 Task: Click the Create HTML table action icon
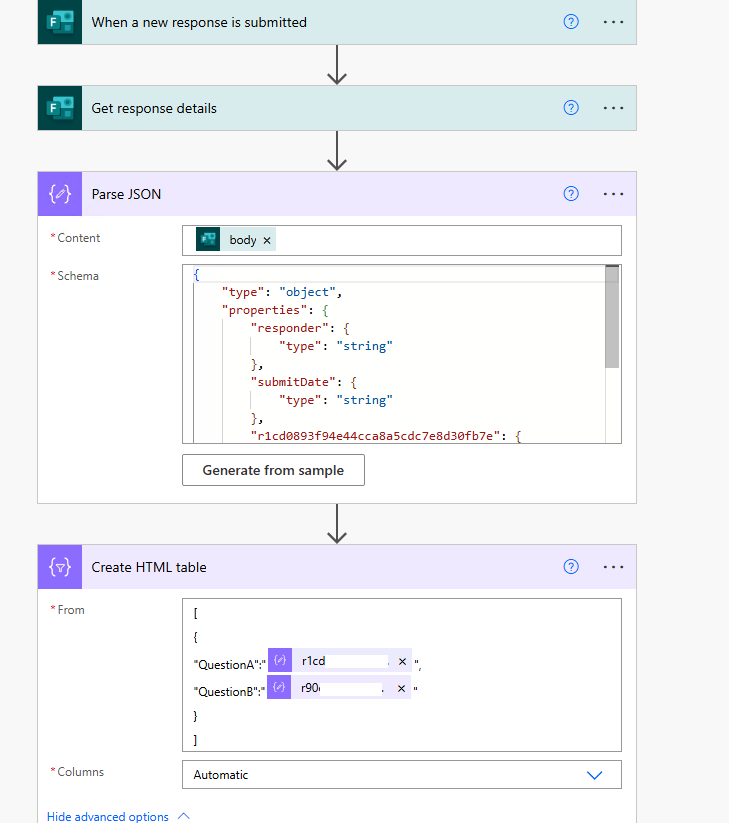tap(60, 567)
